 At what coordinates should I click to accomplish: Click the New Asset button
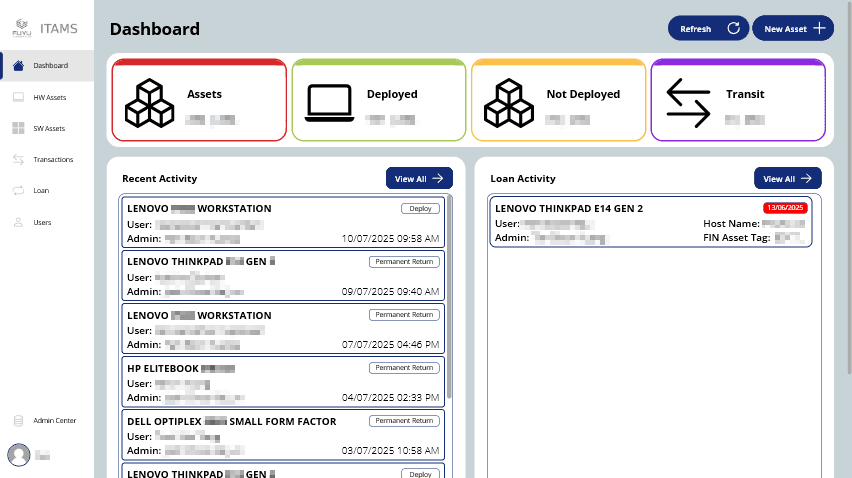(x=793, y=28)
